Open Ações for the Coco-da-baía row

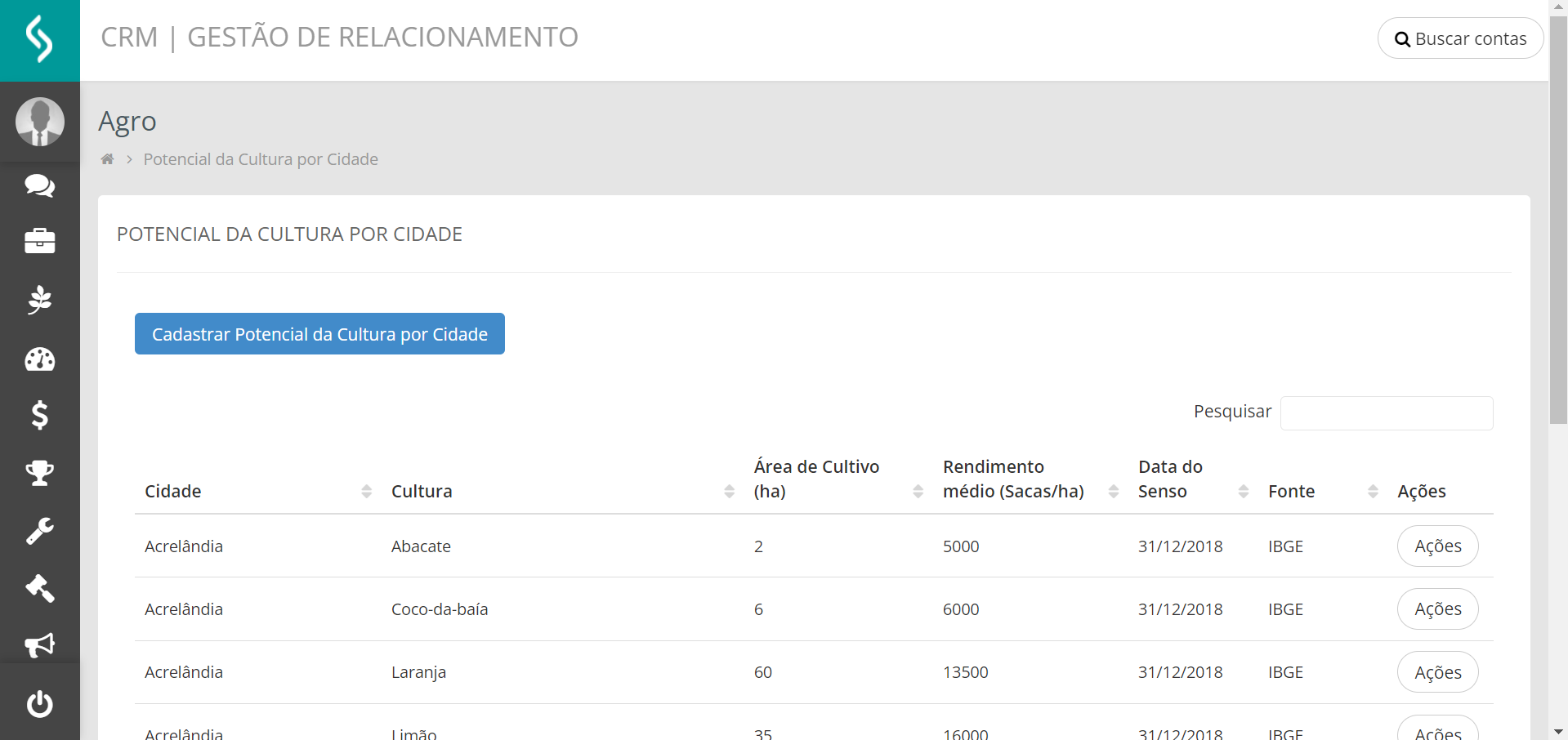[x=1438, y=608]
